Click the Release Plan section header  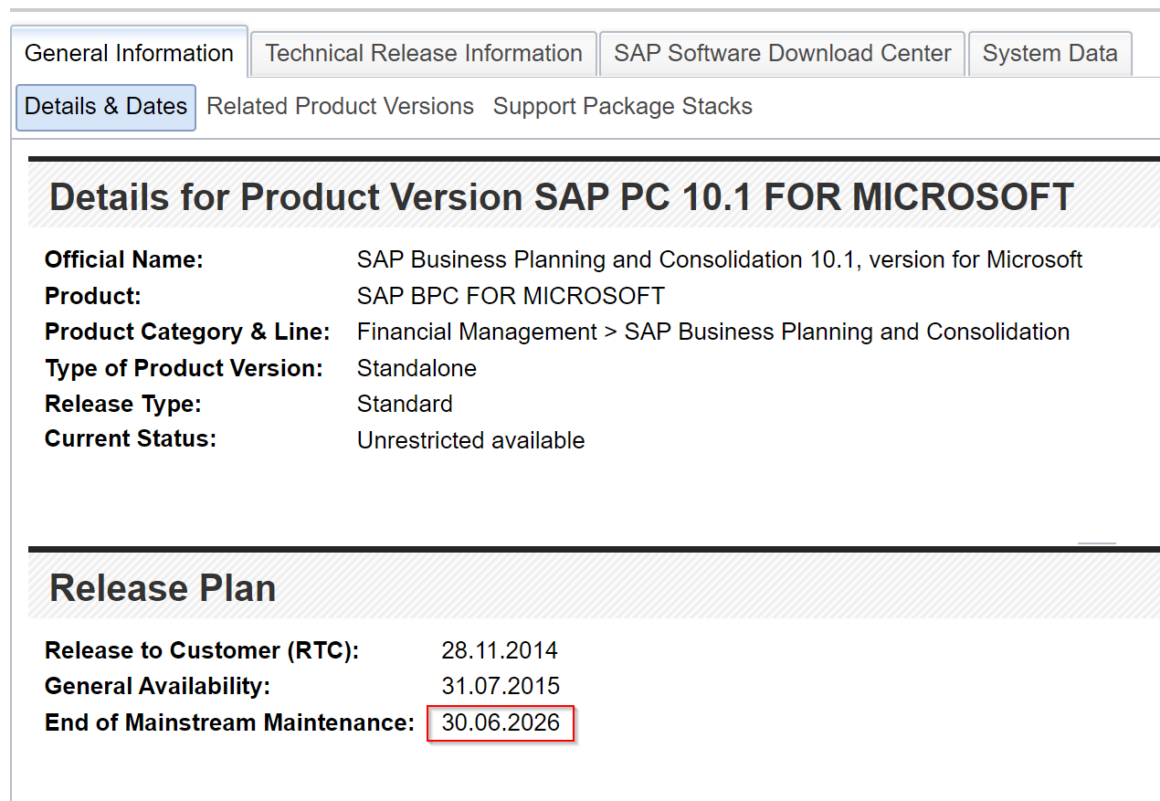click(x=162, y=588)
